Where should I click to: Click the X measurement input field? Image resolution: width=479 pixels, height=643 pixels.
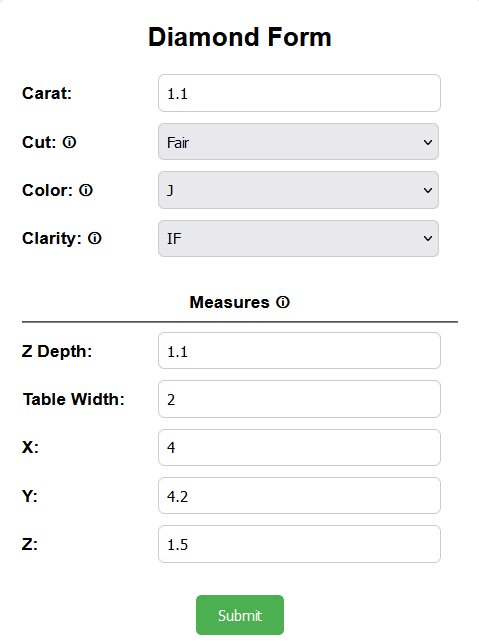click(x=299, y=447)
